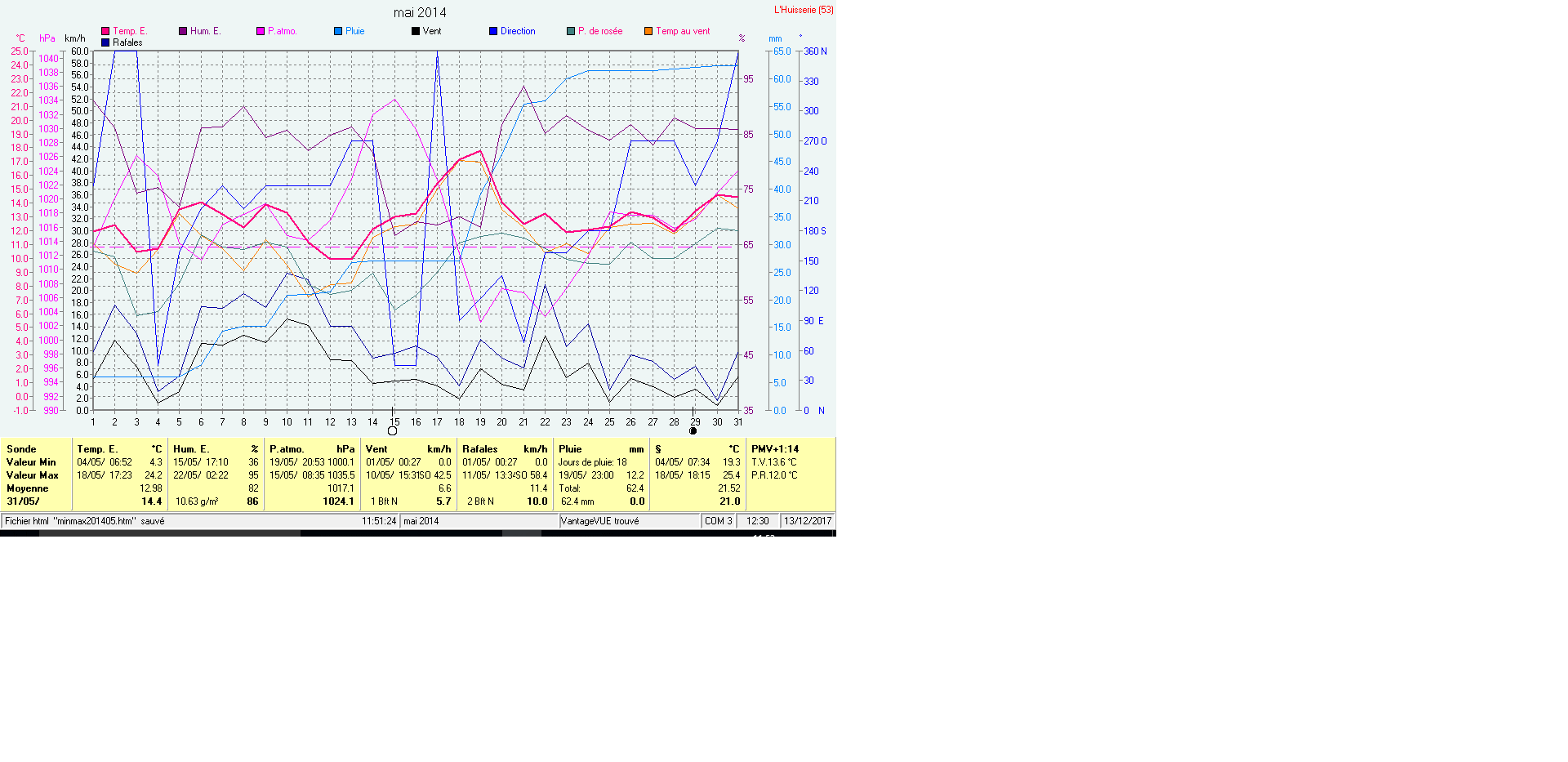Click the 'Sonde' header in the table
This screenshot has height=762, width=1568.
[x=21, y=449]
